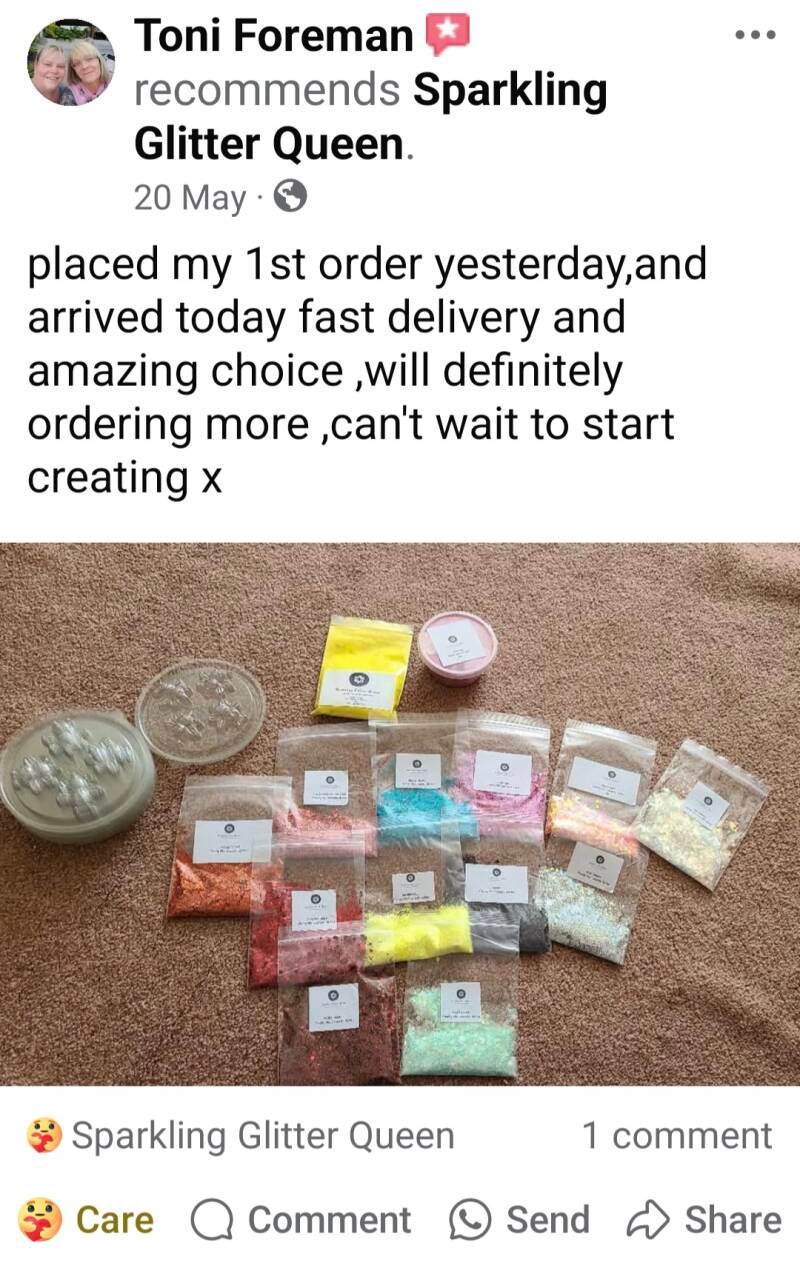Click the Share button
800x1265 pixels.
704,1220
